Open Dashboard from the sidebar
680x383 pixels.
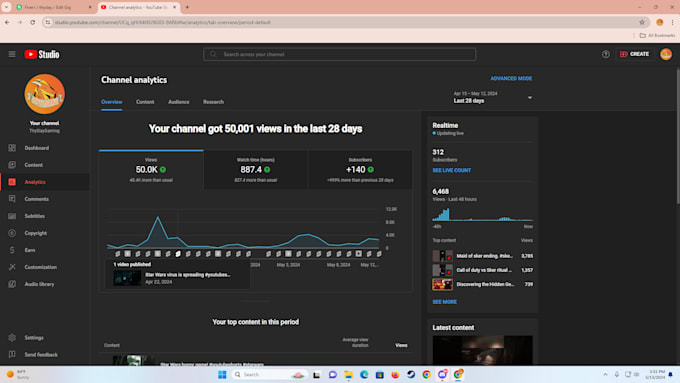[45, 148]
